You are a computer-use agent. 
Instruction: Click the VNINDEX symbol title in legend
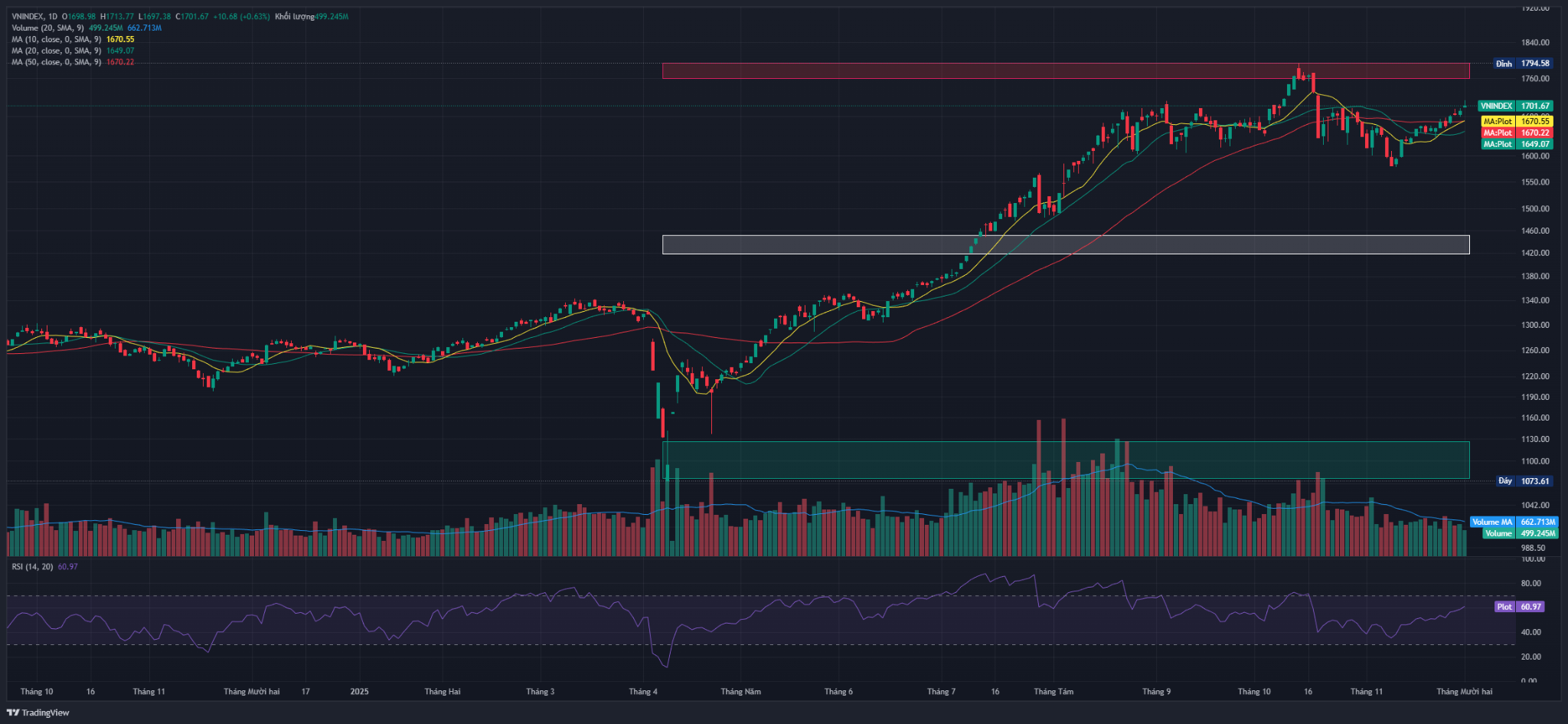coord(28,16)
